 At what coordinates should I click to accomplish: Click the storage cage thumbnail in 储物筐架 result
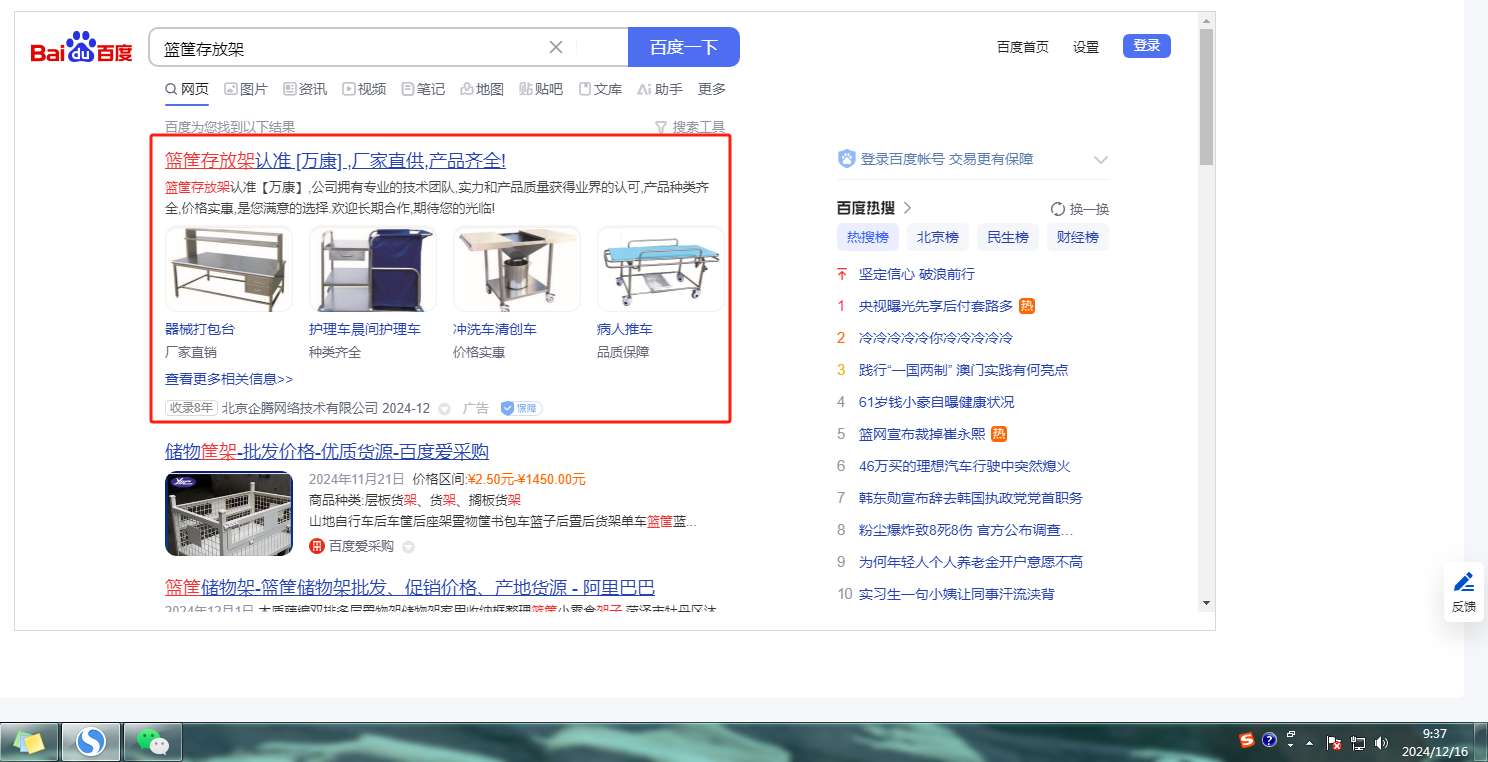coord(229,514)
